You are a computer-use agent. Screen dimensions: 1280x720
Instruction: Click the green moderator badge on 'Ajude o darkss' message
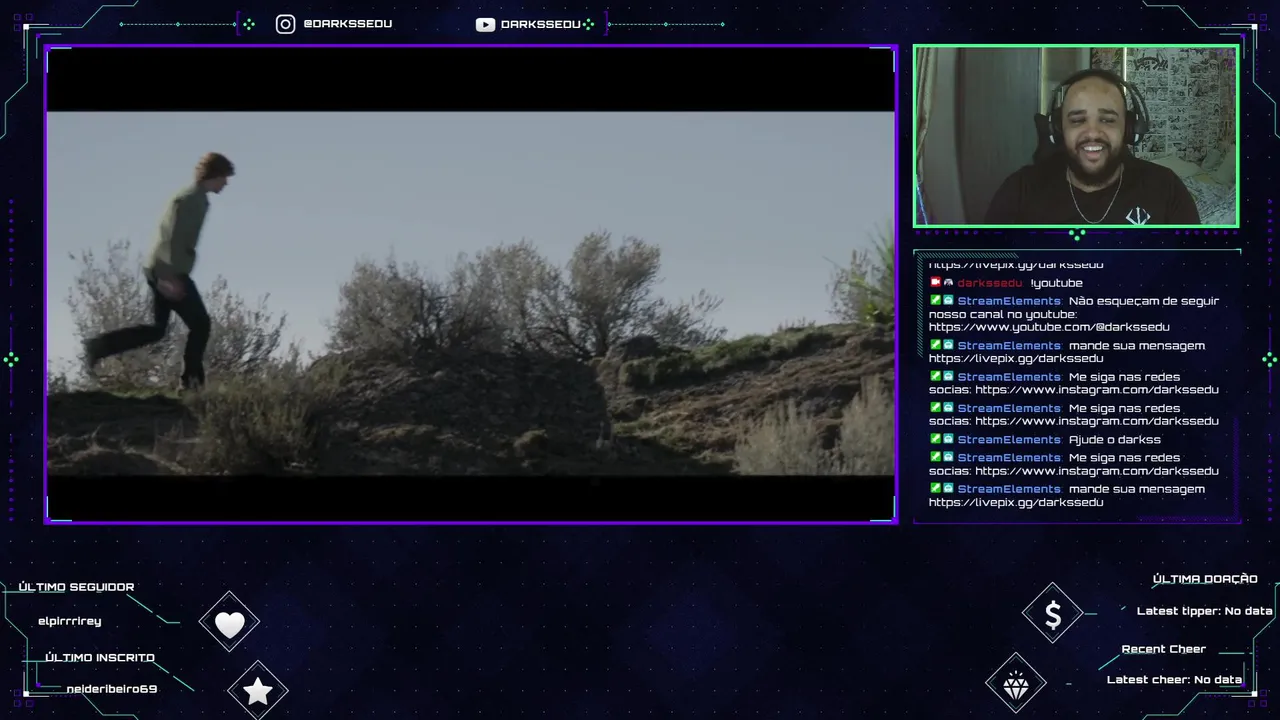tap(935, 439)
